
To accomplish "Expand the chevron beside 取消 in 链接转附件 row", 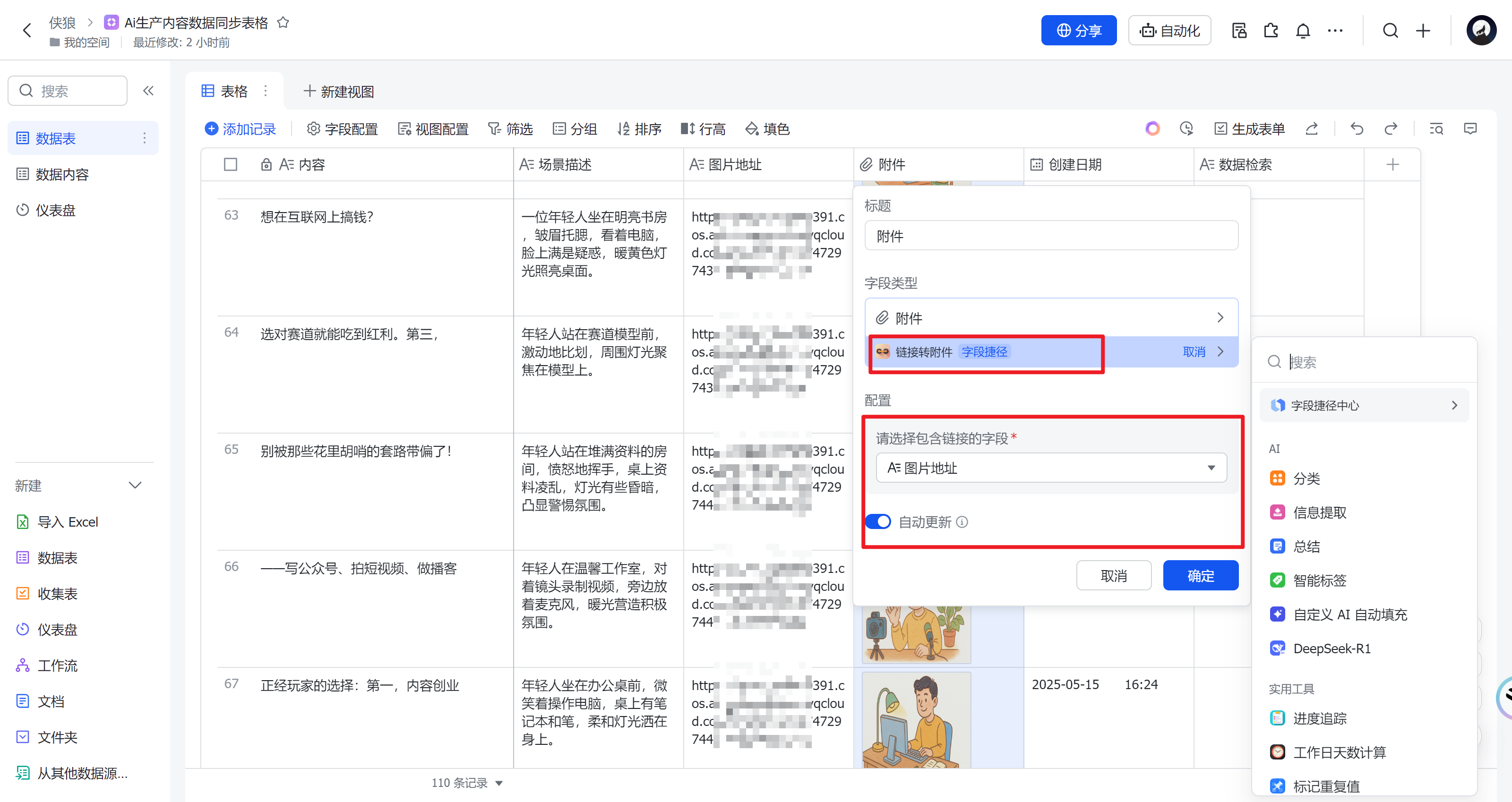I will coord(1221,352).
